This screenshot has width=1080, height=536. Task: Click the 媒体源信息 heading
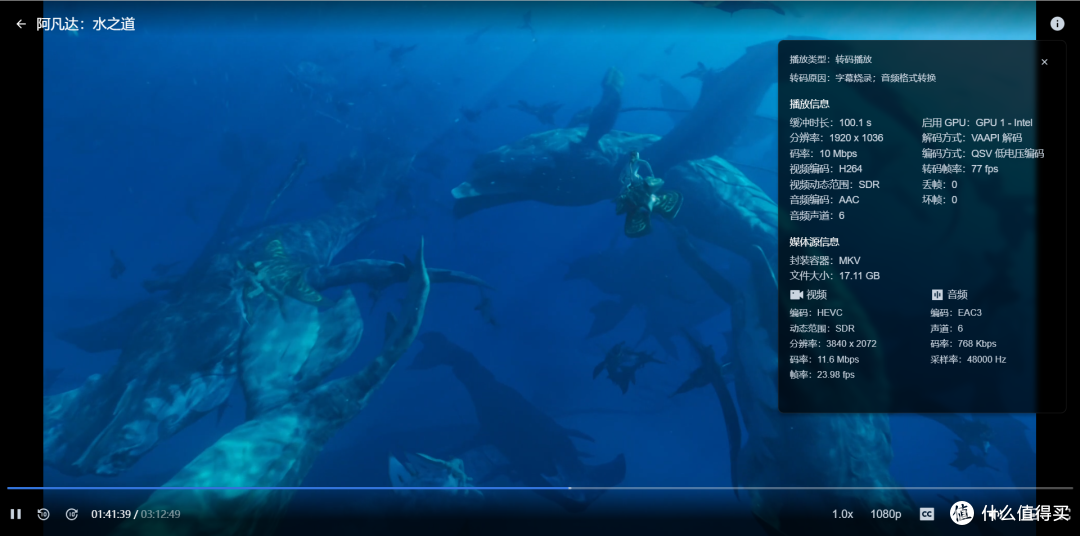(x=814, y=242)
